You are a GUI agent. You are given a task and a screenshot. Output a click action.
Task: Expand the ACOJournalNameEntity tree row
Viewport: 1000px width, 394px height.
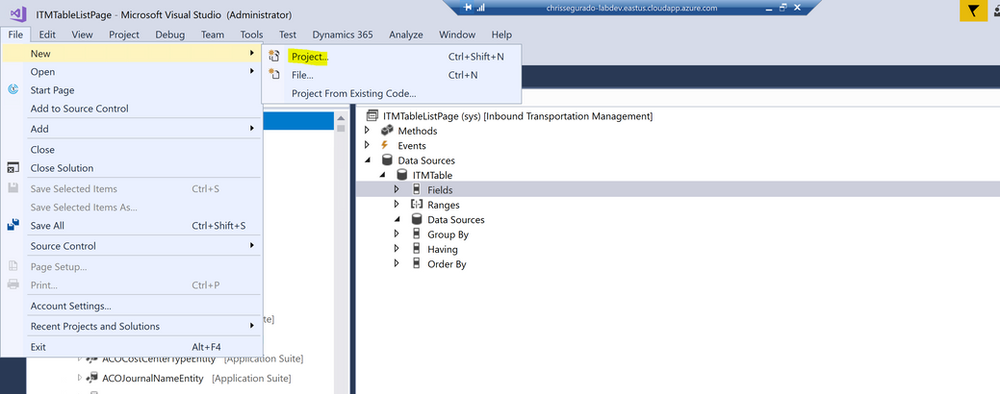[x=80, y=377]
